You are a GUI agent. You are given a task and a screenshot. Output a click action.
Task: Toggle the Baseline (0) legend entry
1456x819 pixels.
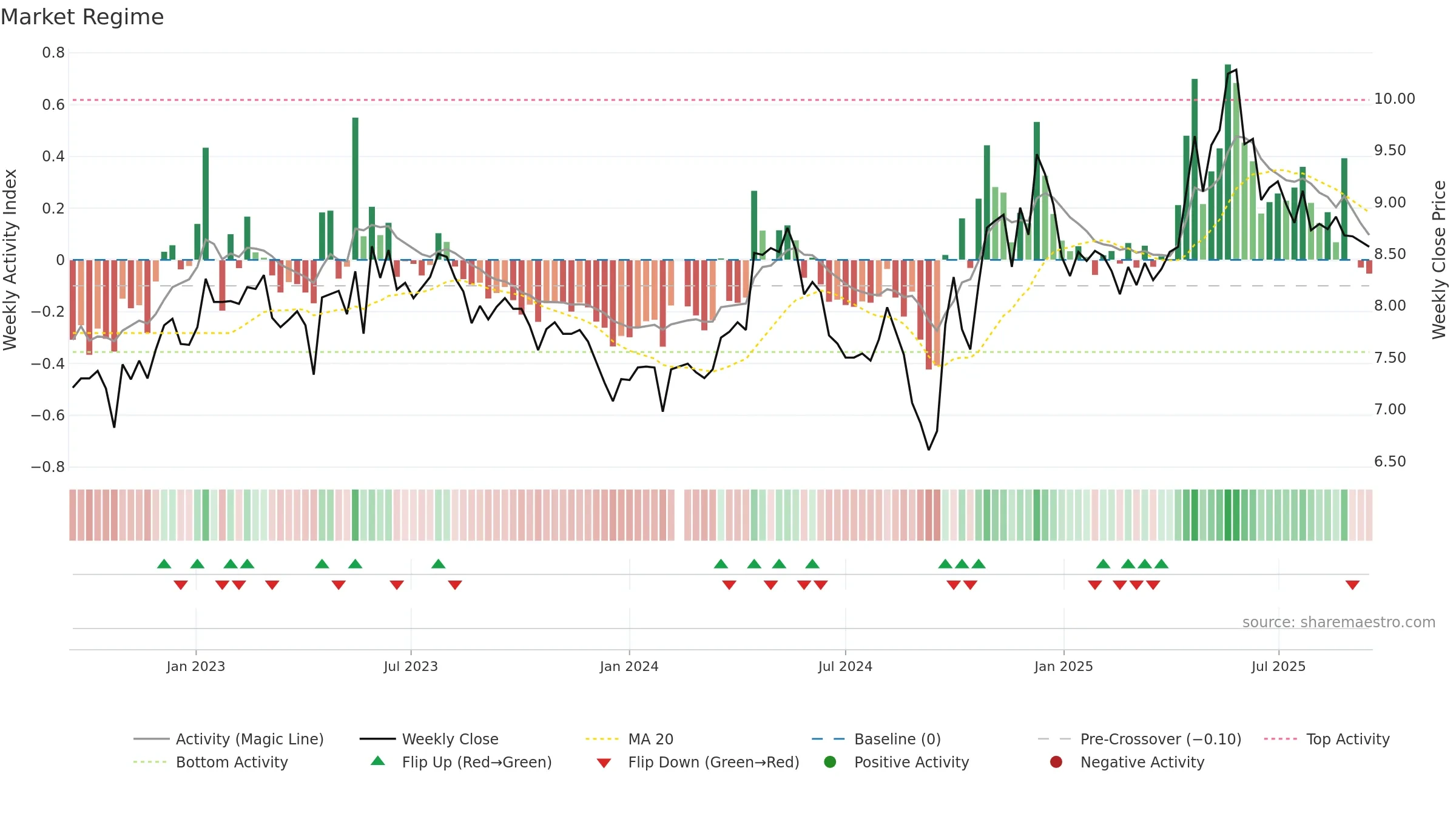876,739
